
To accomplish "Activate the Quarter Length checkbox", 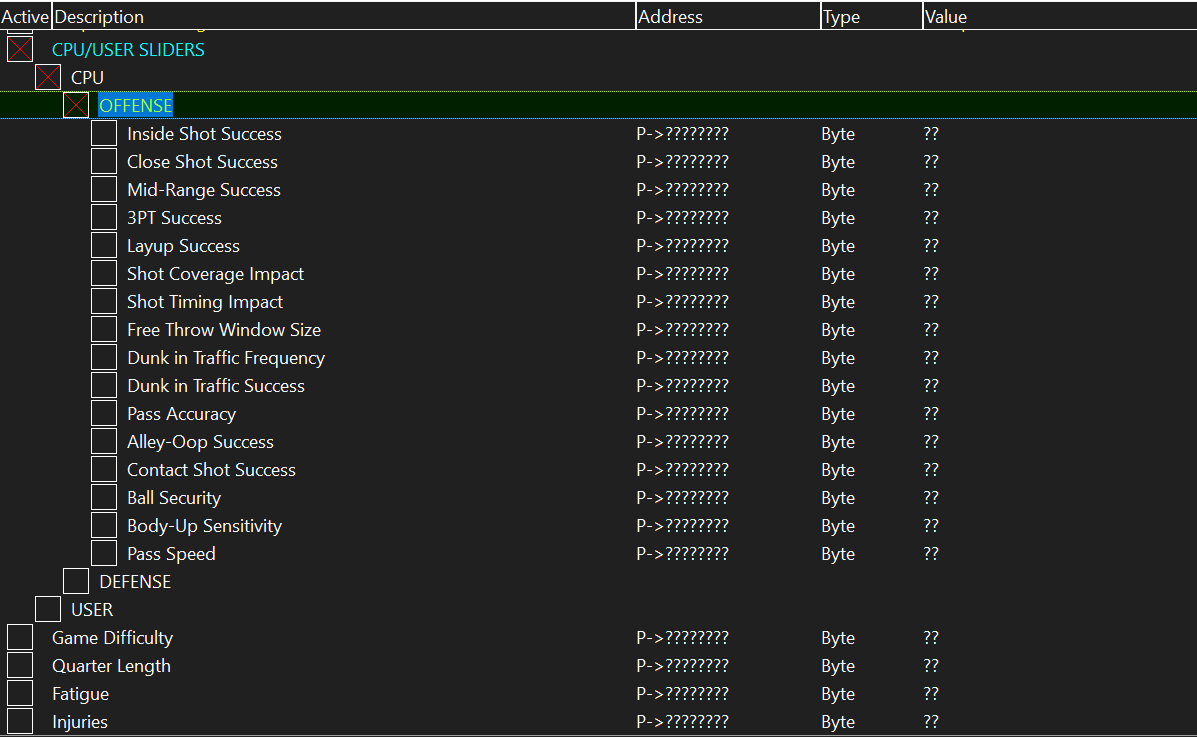I will click(20, 665).
